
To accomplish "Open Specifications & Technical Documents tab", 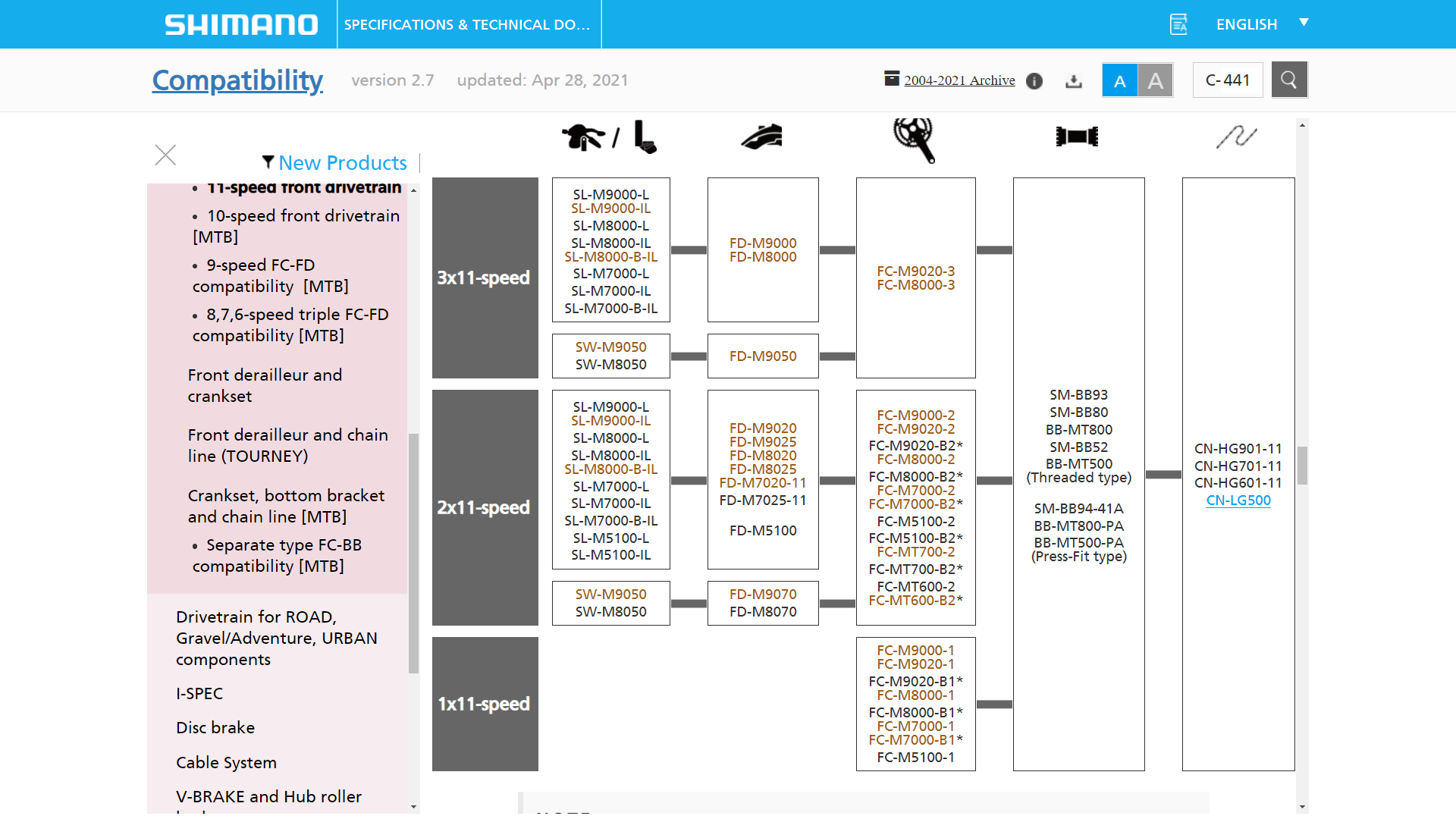I will coord(468,24).
